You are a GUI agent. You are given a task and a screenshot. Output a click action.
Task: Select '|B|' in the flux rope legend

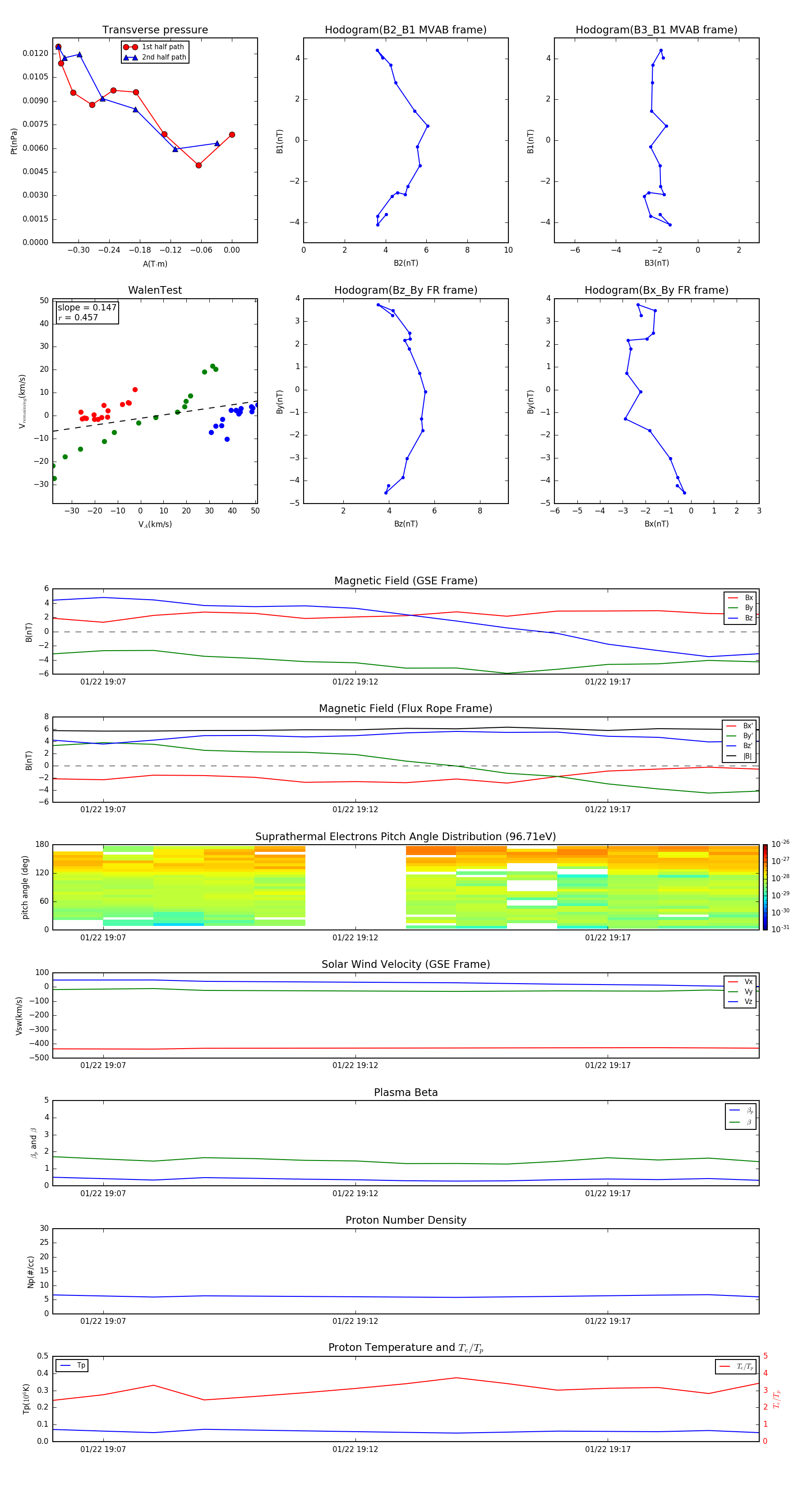click(740, 756)
